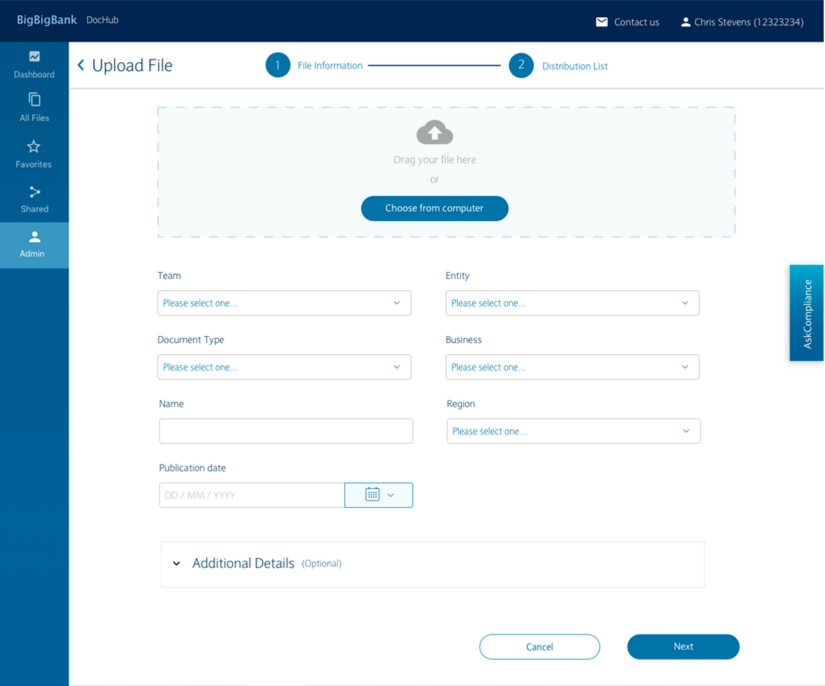Viewport: 825px width, 686px height.
Task: Click the BigBigBank logo
Action: (47, 20)
